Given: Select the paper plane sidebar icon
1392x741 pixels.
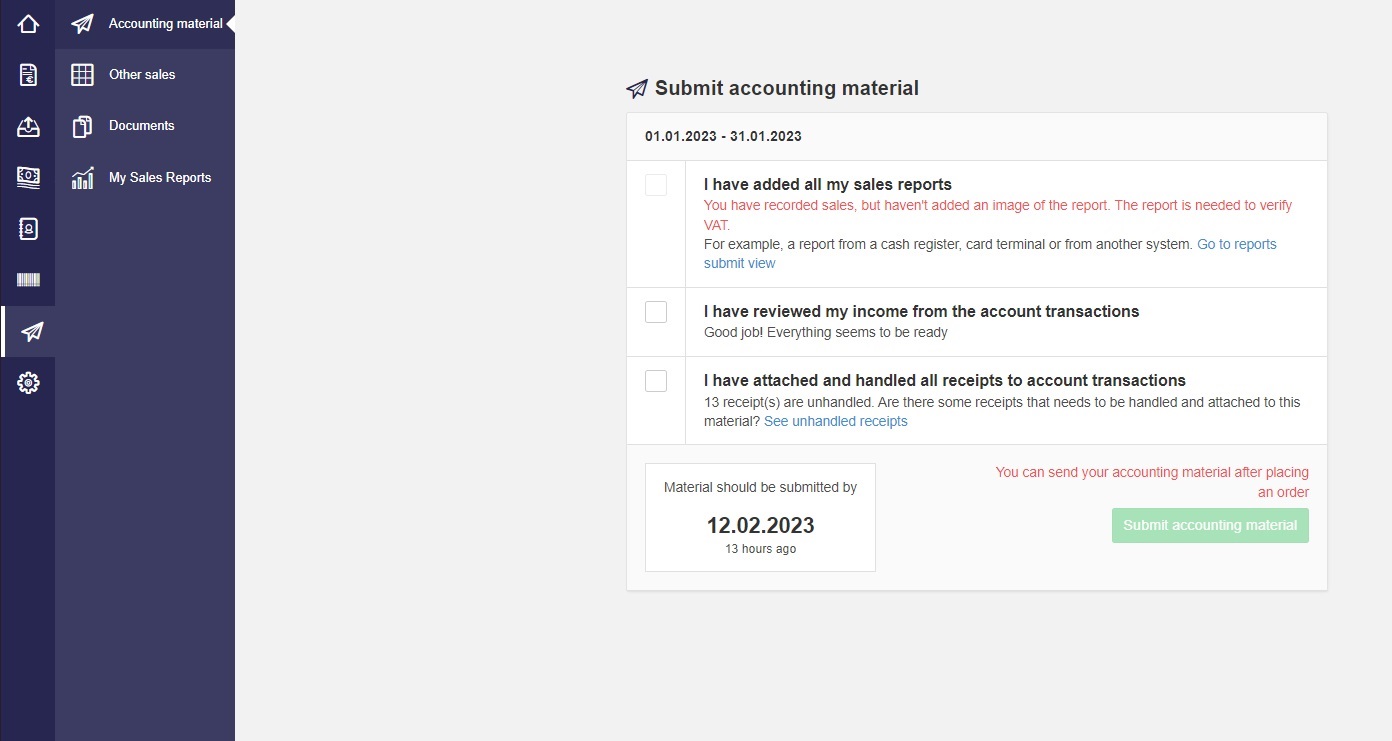Looking at the screenshot, I should (x=32, y=331).
